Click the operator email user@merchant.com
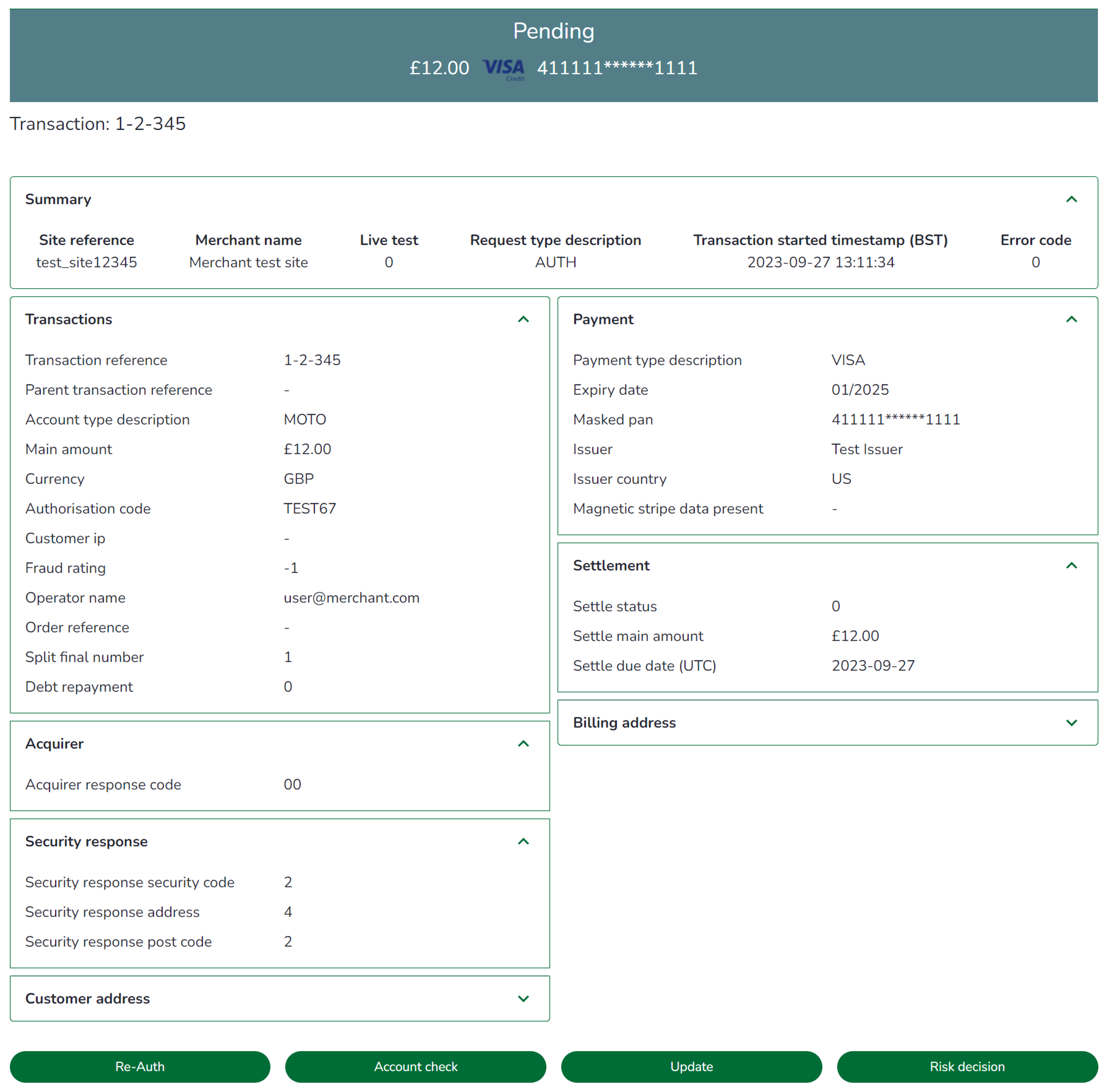Viewport: 1107px width, 1092px height. click(352, 597)
